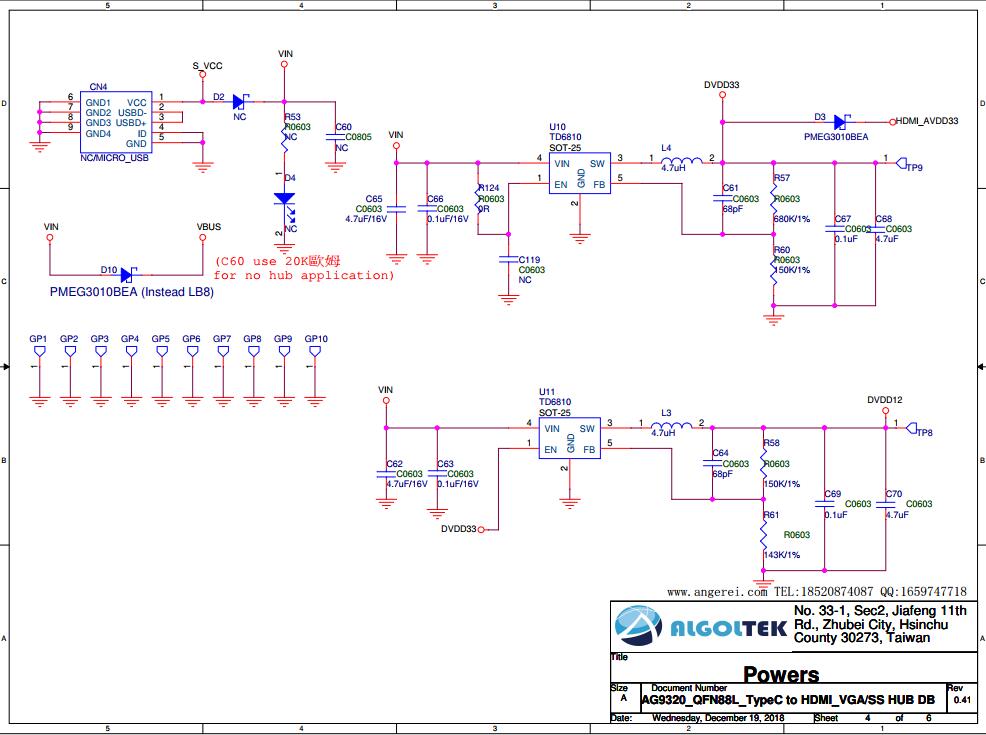Click the S_VCC net label
This screenshot has width=986, height=735.
(x=207, y=65)
